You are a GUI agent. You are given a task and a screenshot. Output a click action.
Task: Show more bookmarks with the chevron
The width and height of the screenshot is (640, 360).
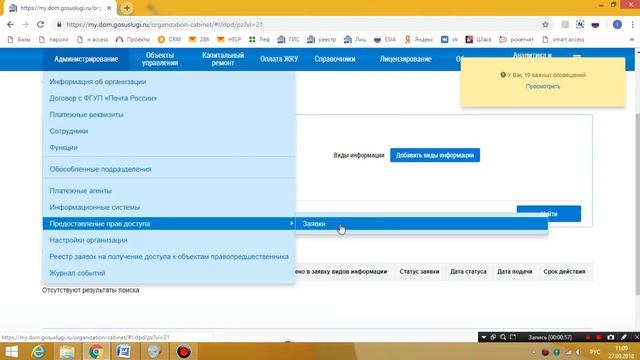[632, 40]
